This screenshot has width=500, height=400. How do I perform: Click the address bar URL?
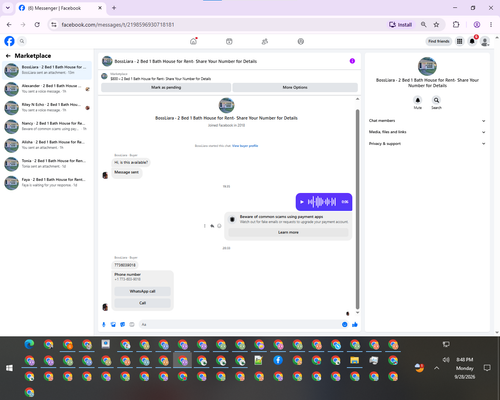coord(118,25)
